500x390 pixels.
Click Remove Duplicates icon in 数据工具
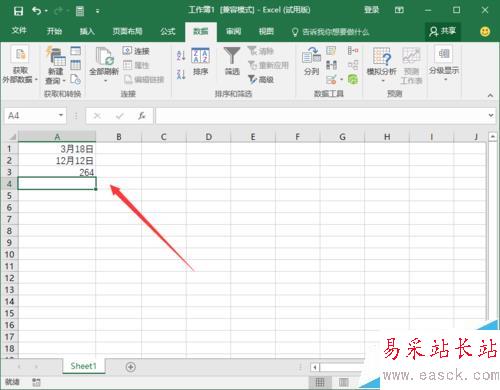click(x=331, y=65)
